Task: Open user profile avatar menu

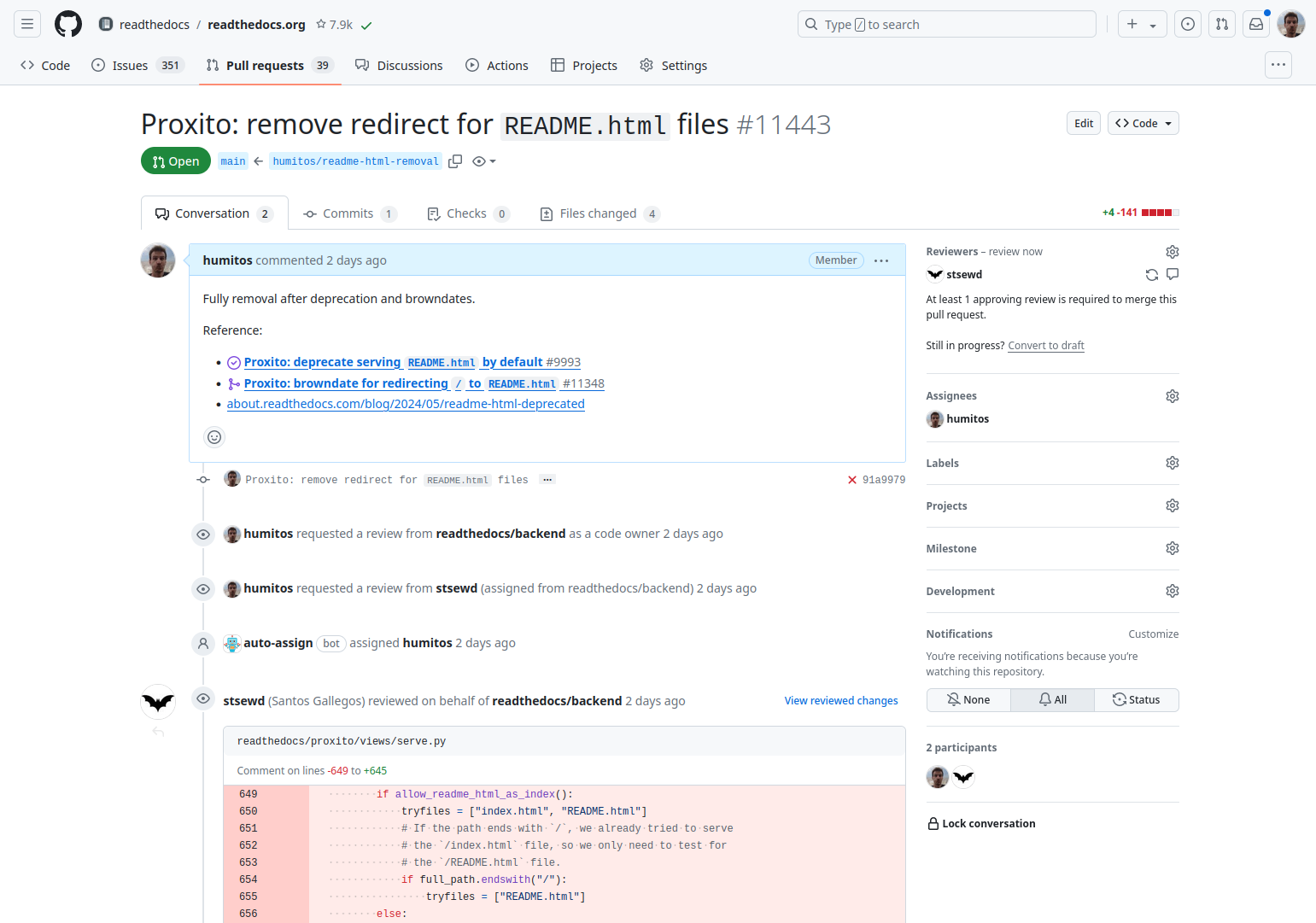Action: pos(1291,24)
